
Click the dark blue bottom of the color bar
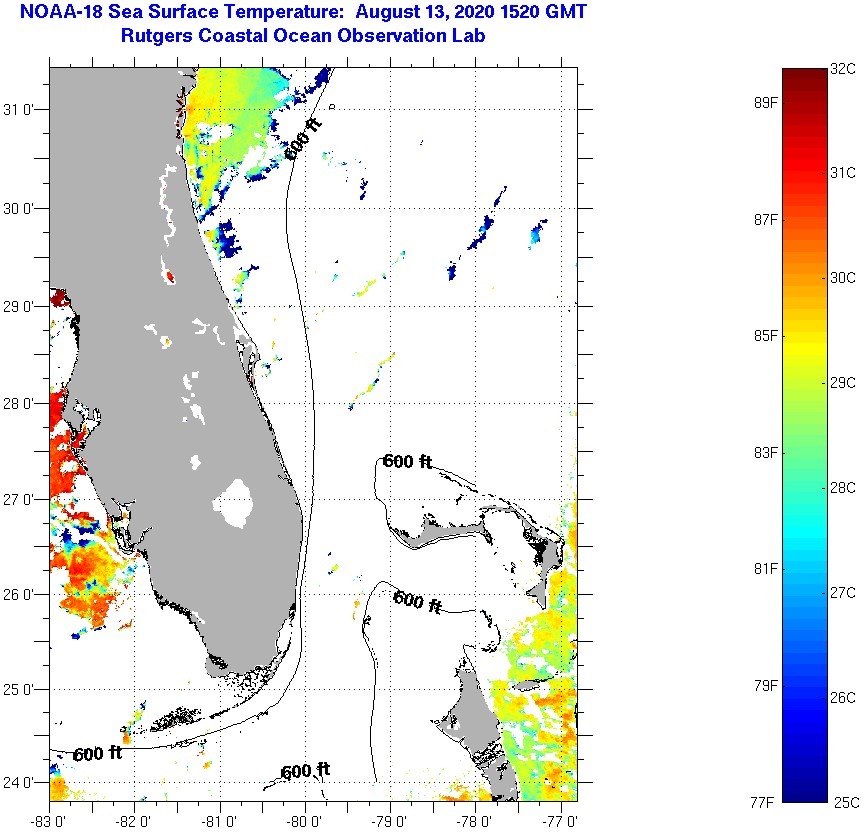pyautogui.click(x=803, y=793)
